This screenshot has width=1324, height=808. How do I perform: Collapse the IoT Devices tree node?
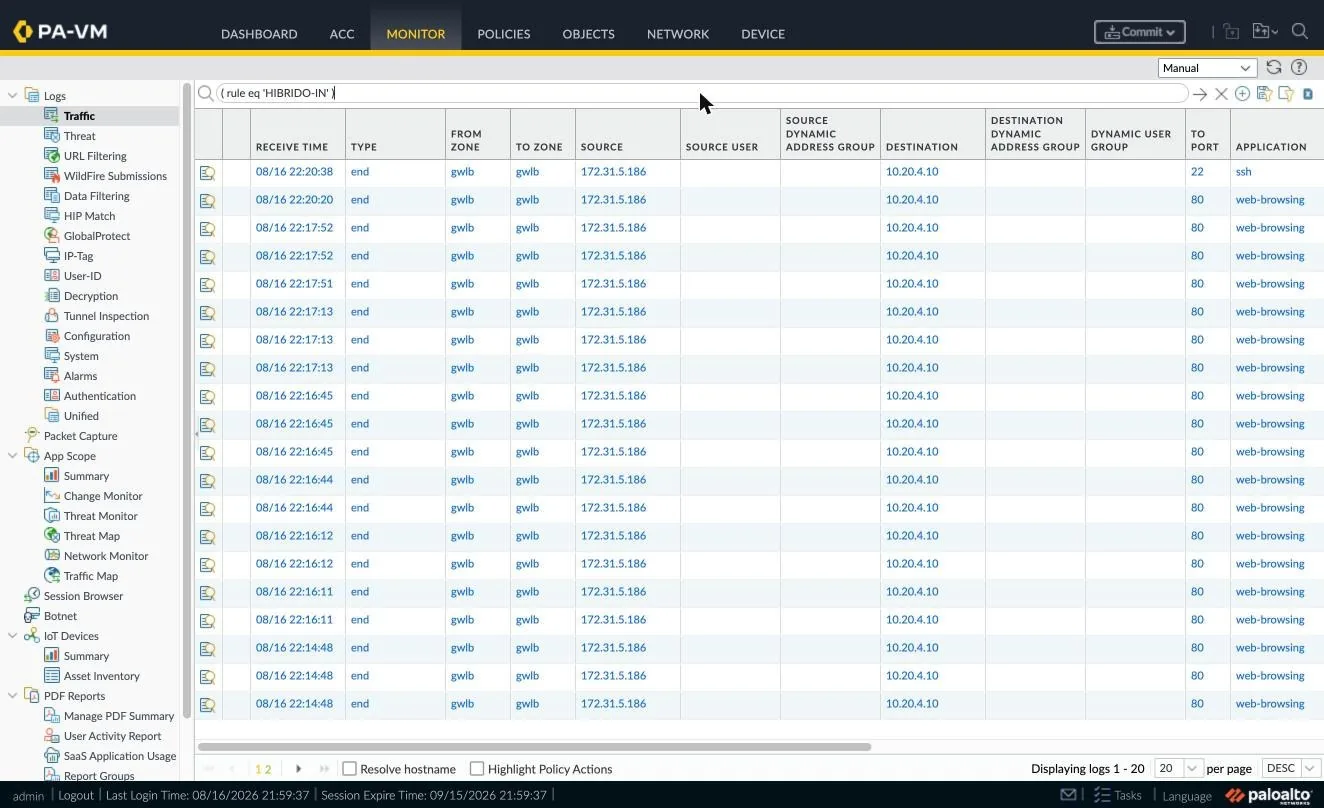point(13,636)
